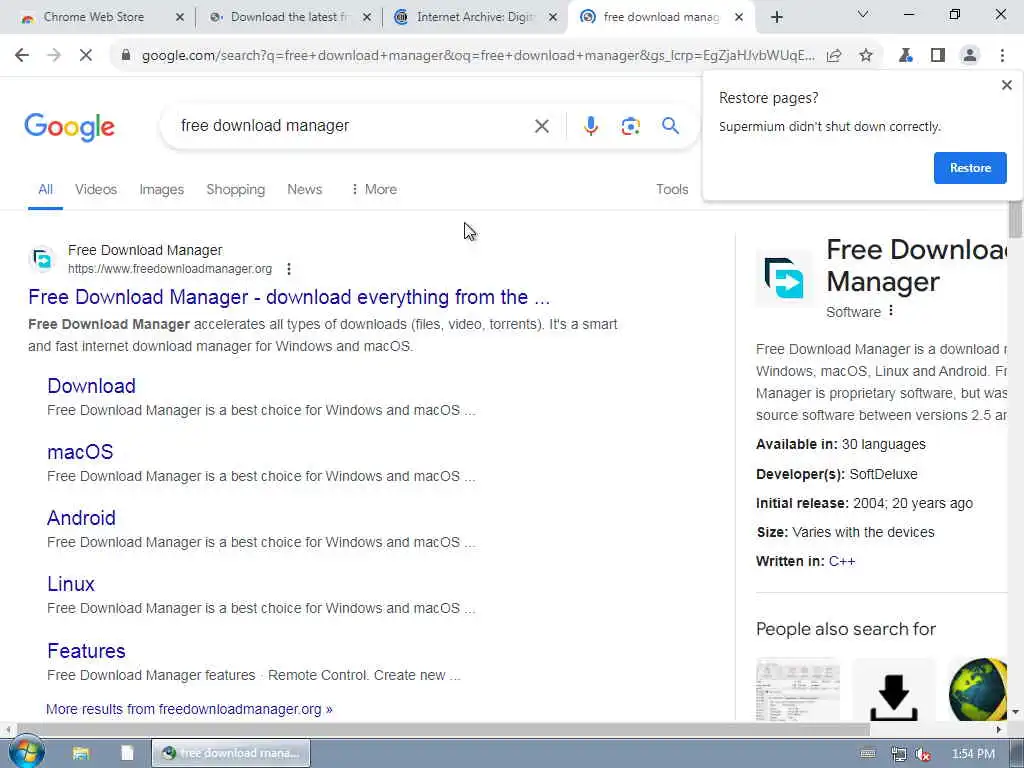This screenshot has width=1024, height=768.
Task: Click the first People also search thumbnail
Action: [798, 691]
